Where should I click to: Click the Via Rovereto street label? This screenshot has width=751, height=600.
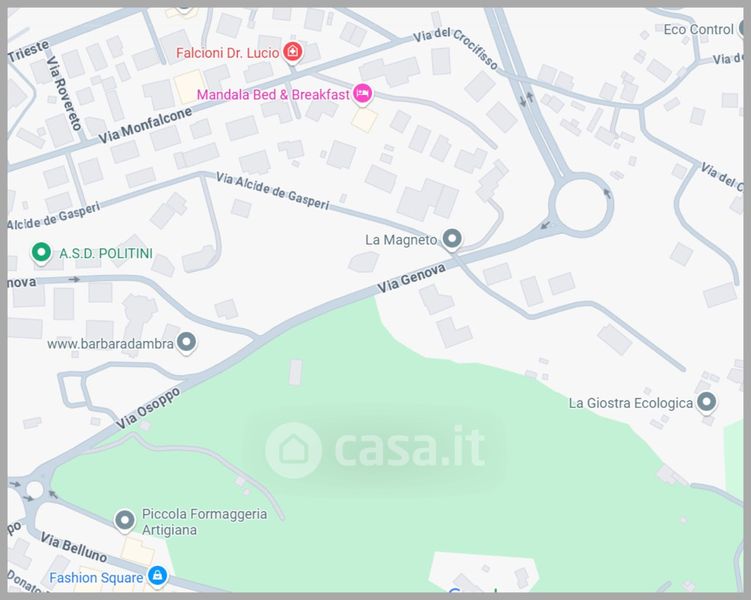[64, 93]
